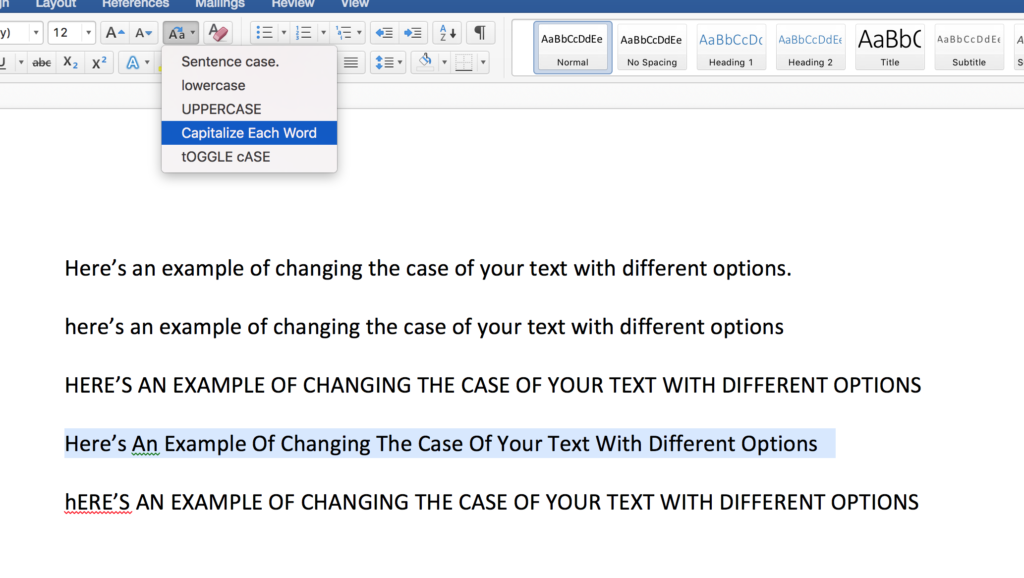Expand the bullet list style dropdown arrow
Screen dimensions: 1024x578
click(x=283, y=33)
